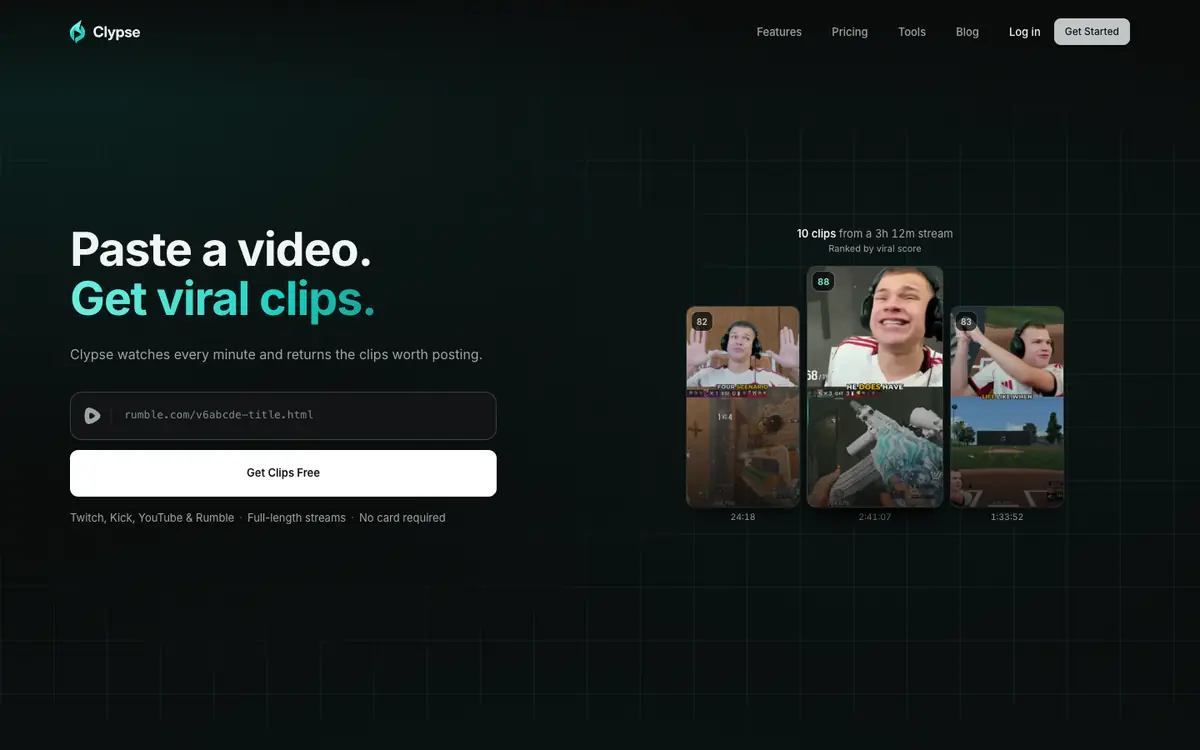Click the 2:41:07 timestamp label
The image size is (1200, 750).
(x=875, y=517)
